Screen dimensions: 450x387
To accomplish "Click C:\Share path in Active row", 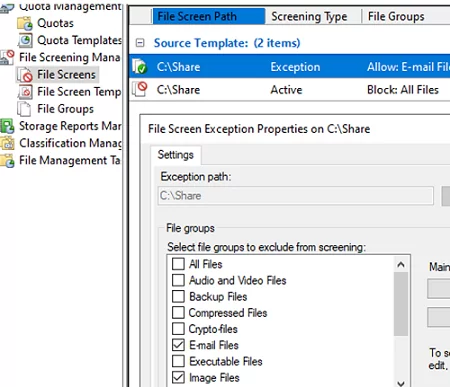I will click(178, 90).
